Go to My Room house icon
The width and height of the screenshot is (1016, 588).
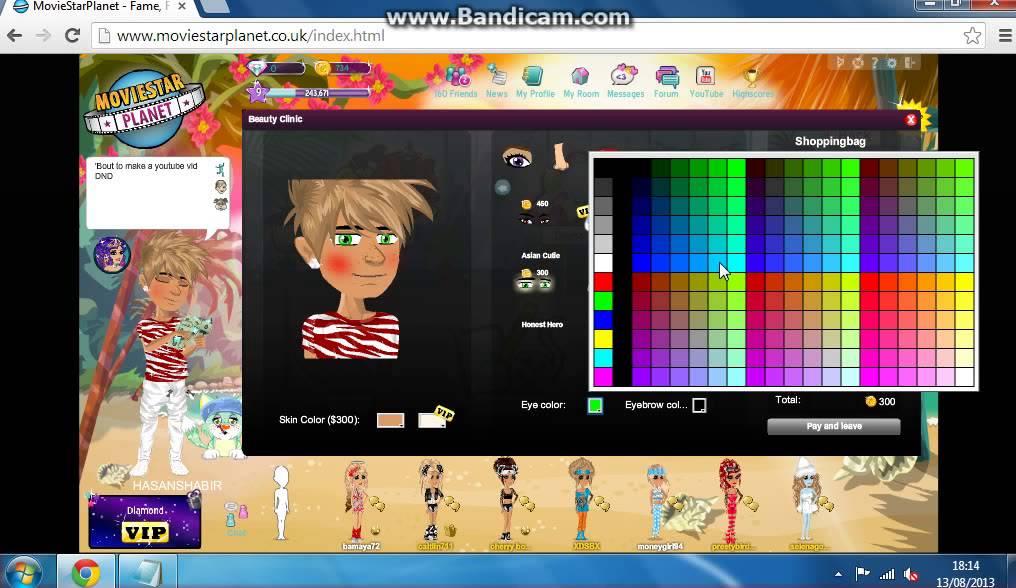(x=580, y=76)
